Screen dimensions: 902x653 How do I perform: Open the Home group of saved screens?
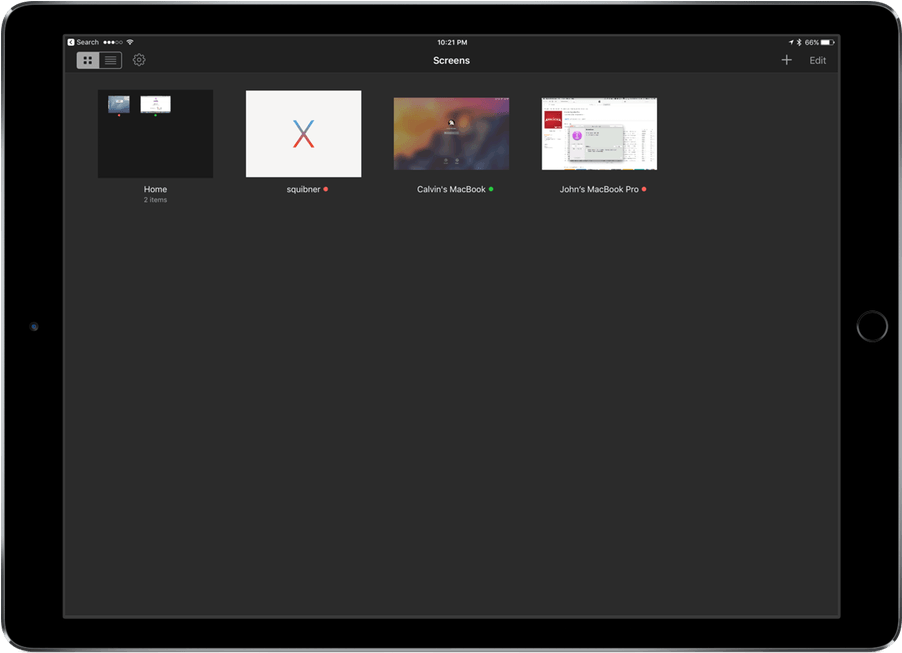click(x=155, y=133)
